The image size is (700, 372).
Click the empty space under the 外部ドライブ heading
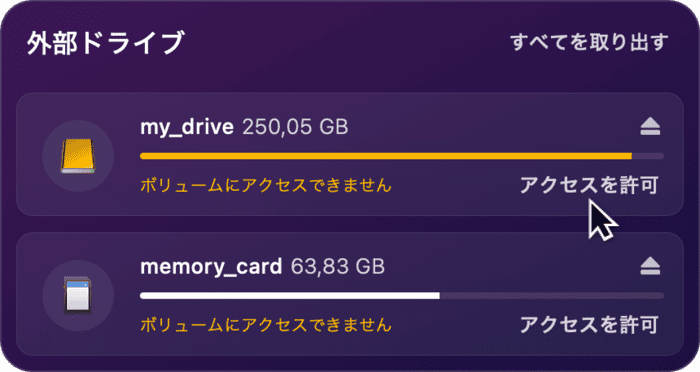(x=350, y=75)
